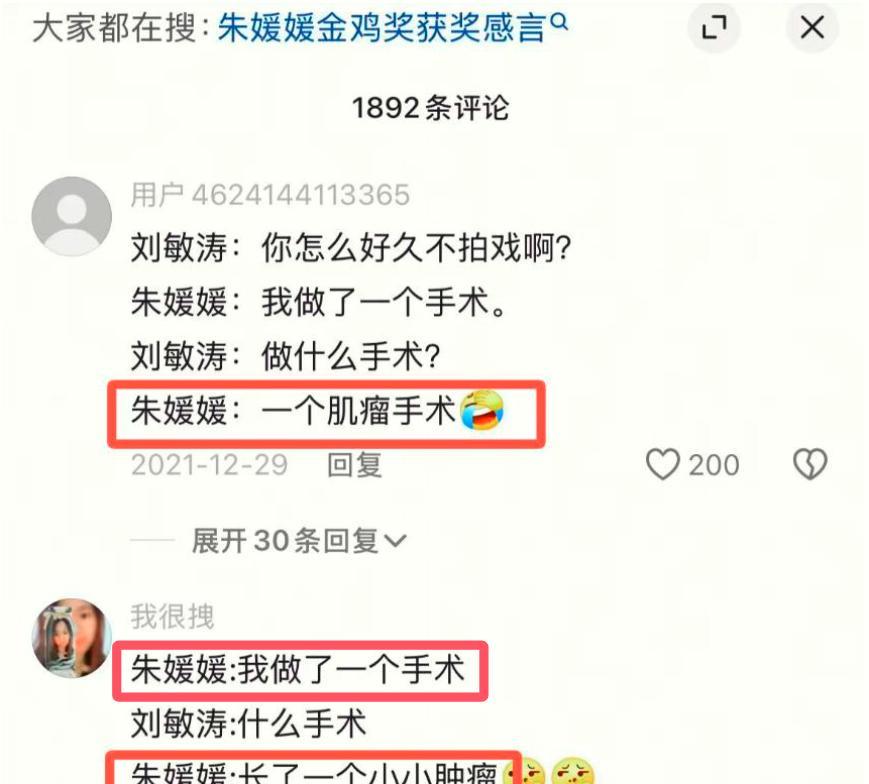Click the laughing-crying emoji in first comment
The image size is (869, 784).
[x=482, y=411]
